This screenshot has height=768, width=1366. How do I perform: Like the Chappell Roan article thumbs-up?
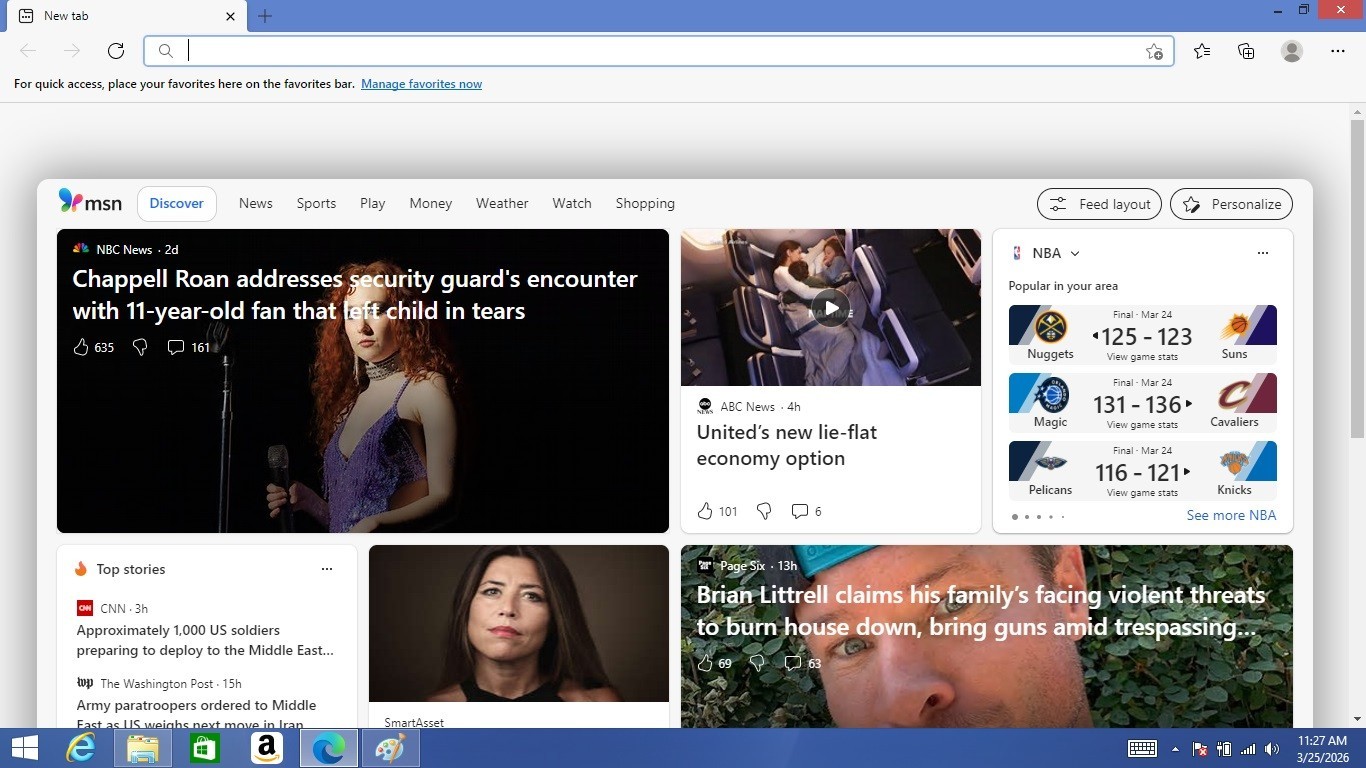(81, 347)
